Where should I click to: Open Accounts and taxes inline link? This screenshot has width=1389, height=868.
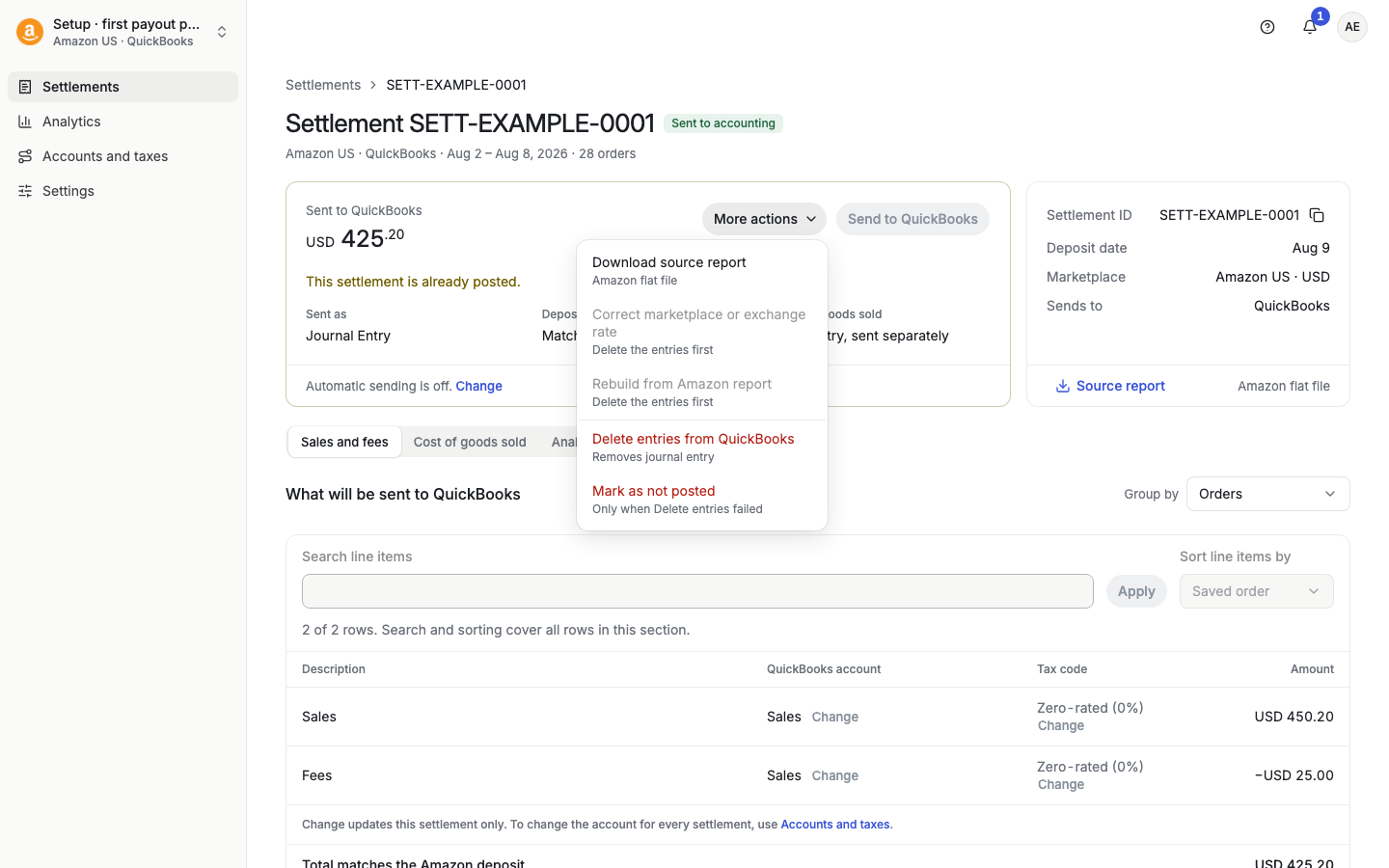[x=835, y=825]
